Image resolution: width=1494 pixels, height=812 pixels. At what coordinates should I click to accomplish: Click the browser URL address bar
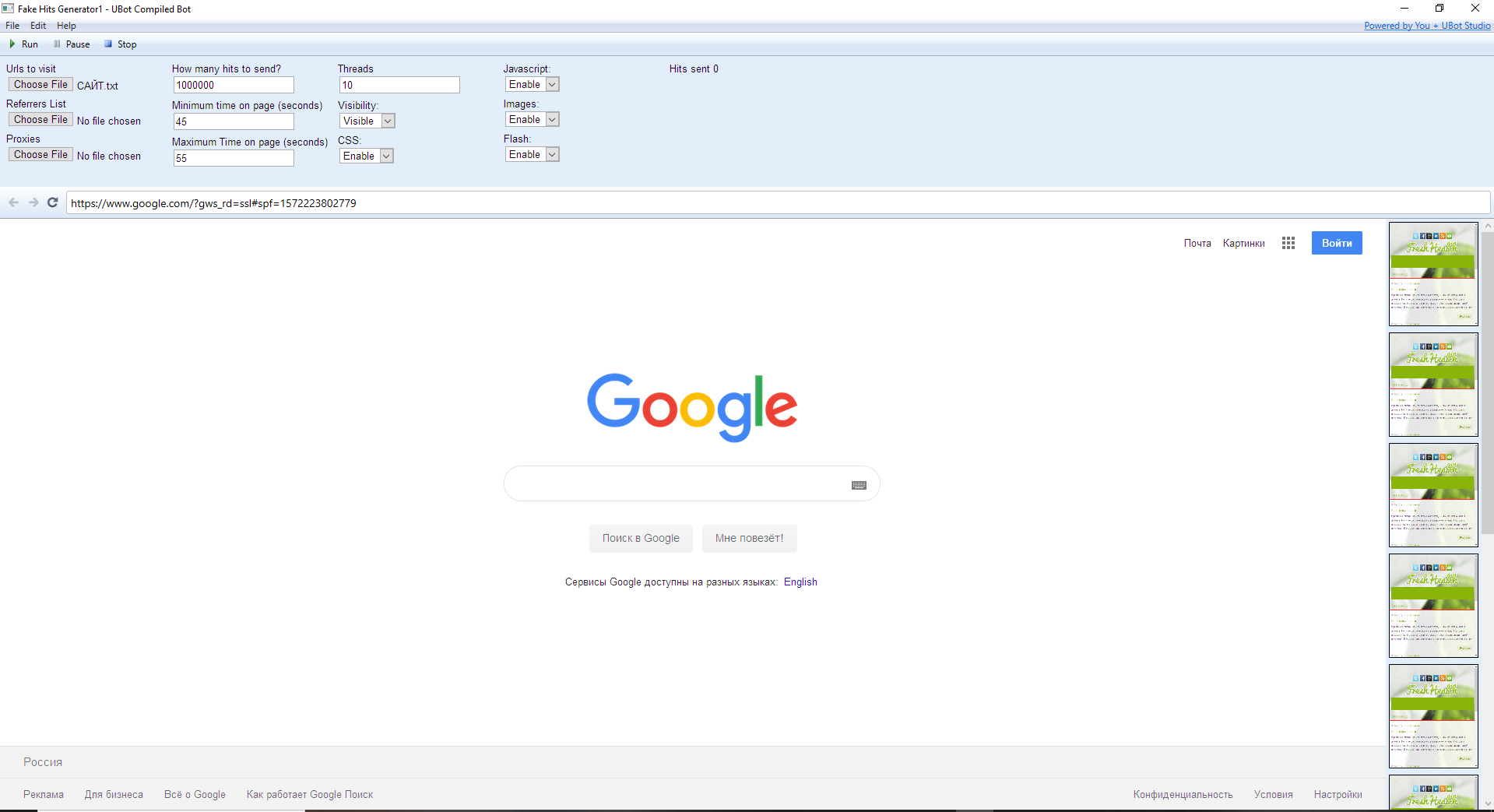[x=778, y=202]
